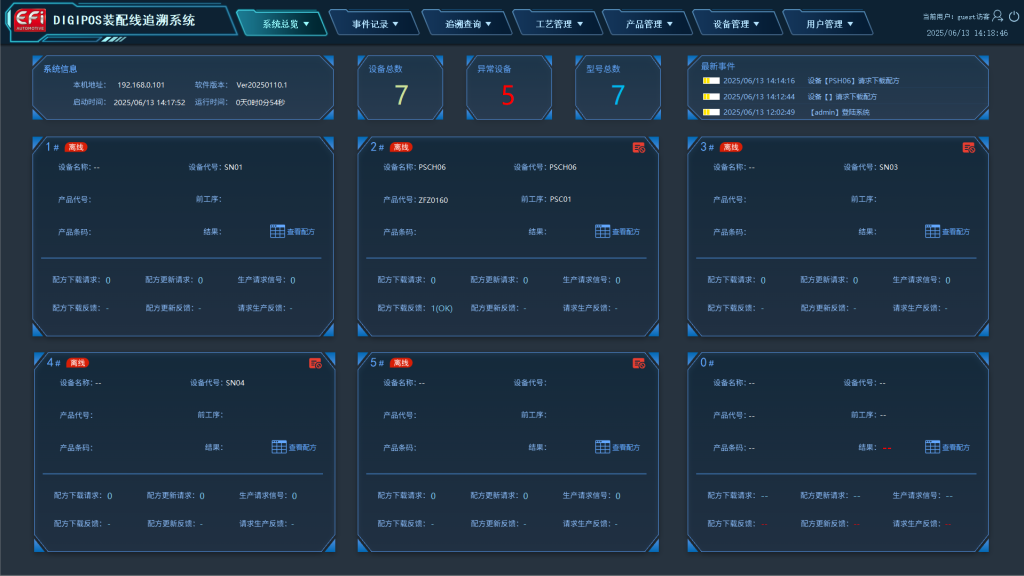Click the 系统信息 panel heading

pos(60,69)
